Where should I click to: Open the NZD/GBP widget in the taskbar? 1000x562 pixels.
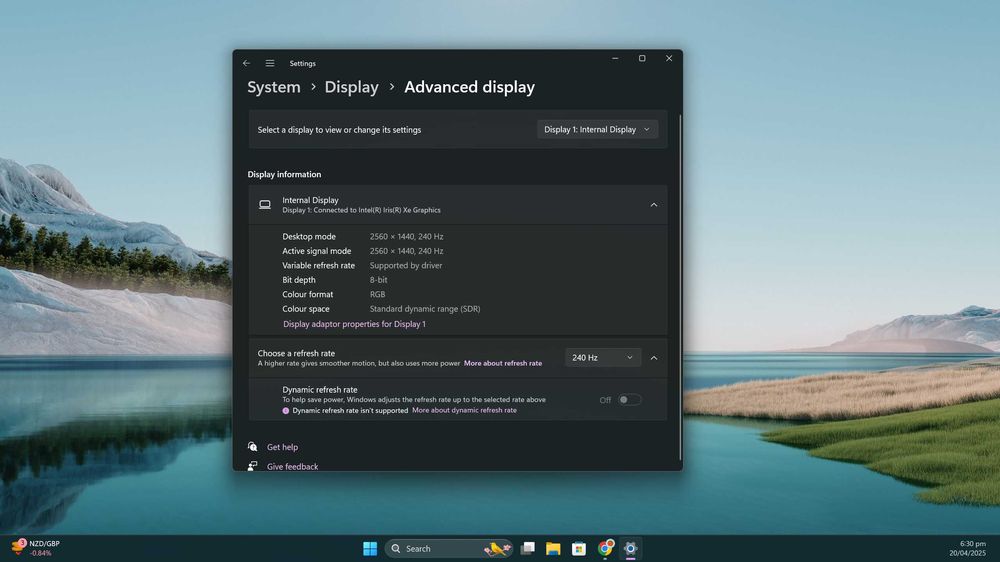pyautogui.click(x=36, y=548)
